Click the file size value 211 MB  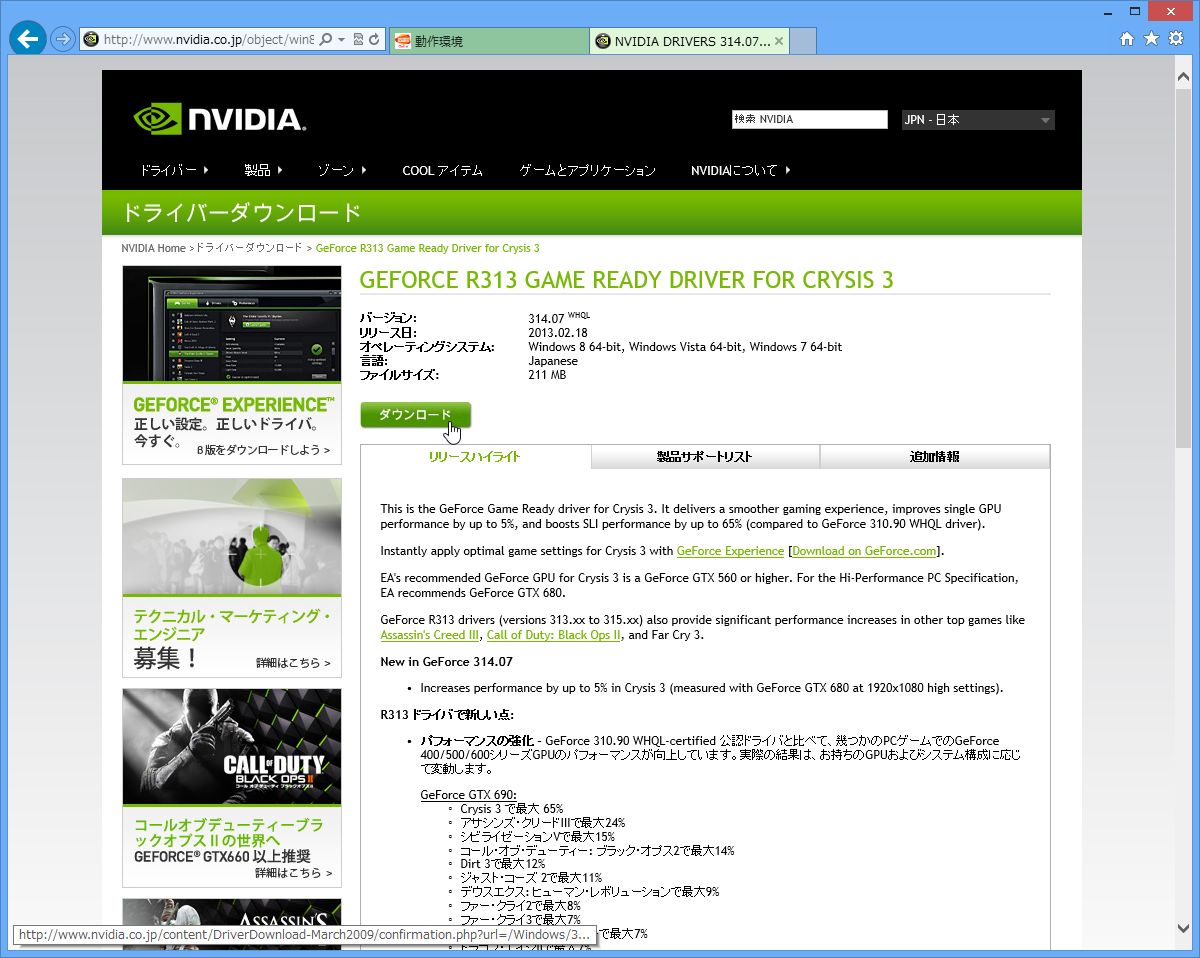(x=547, y=375)
